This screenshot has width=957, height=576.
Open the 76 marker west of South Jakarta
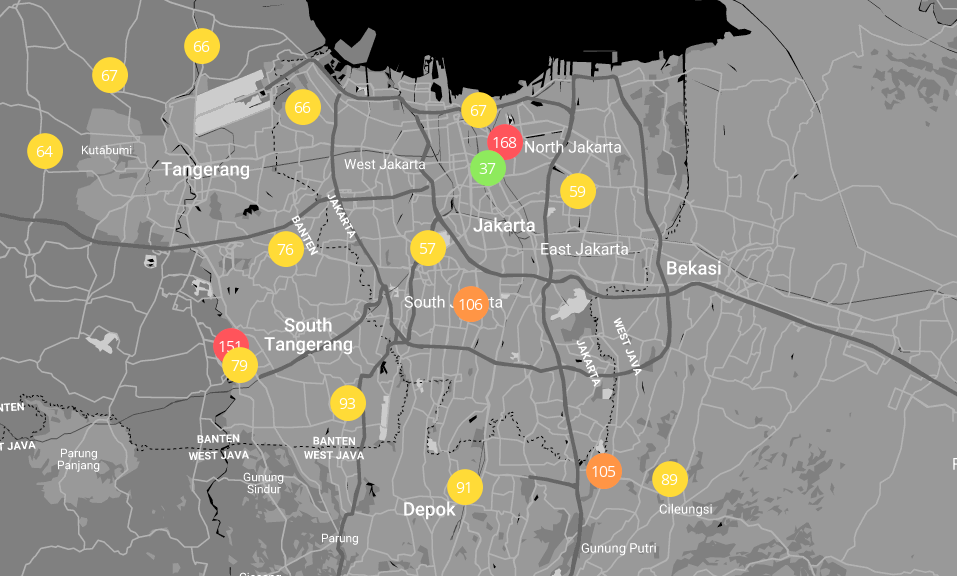pyautogui.click(x=285, y=249)
